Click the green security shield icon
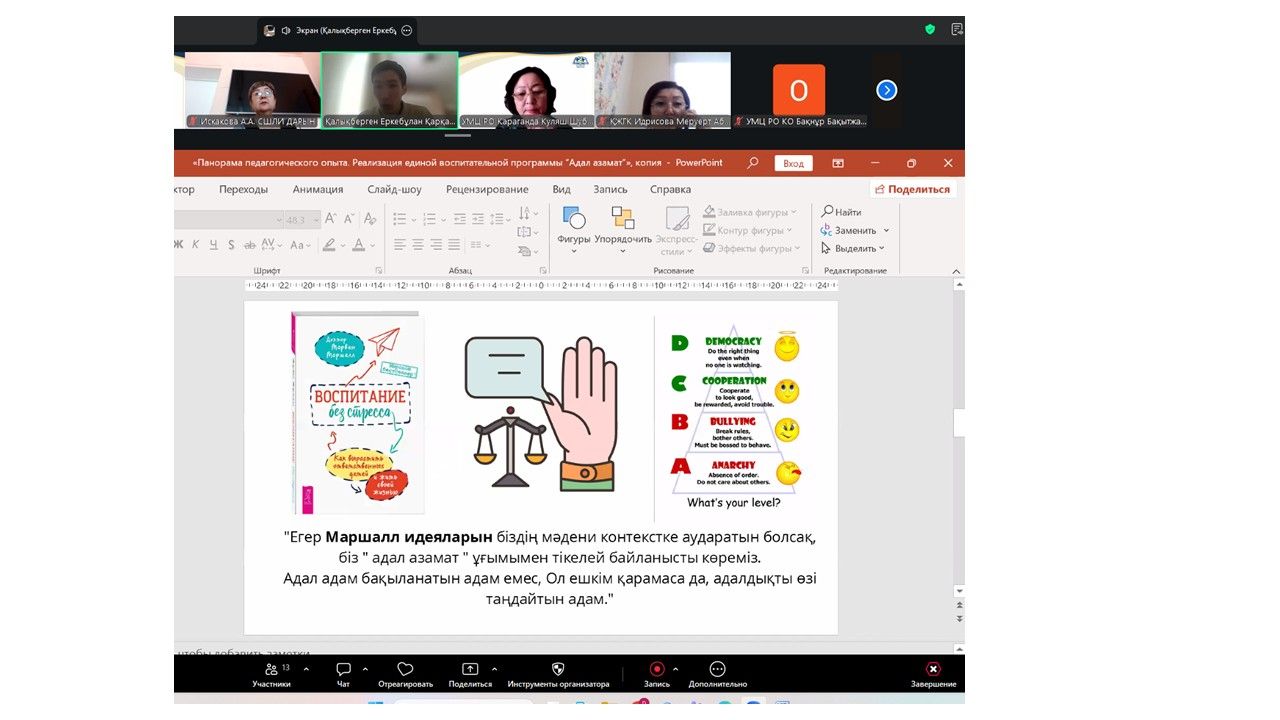The width and height of the screenshot is (1280, 720). click(930, 30)
